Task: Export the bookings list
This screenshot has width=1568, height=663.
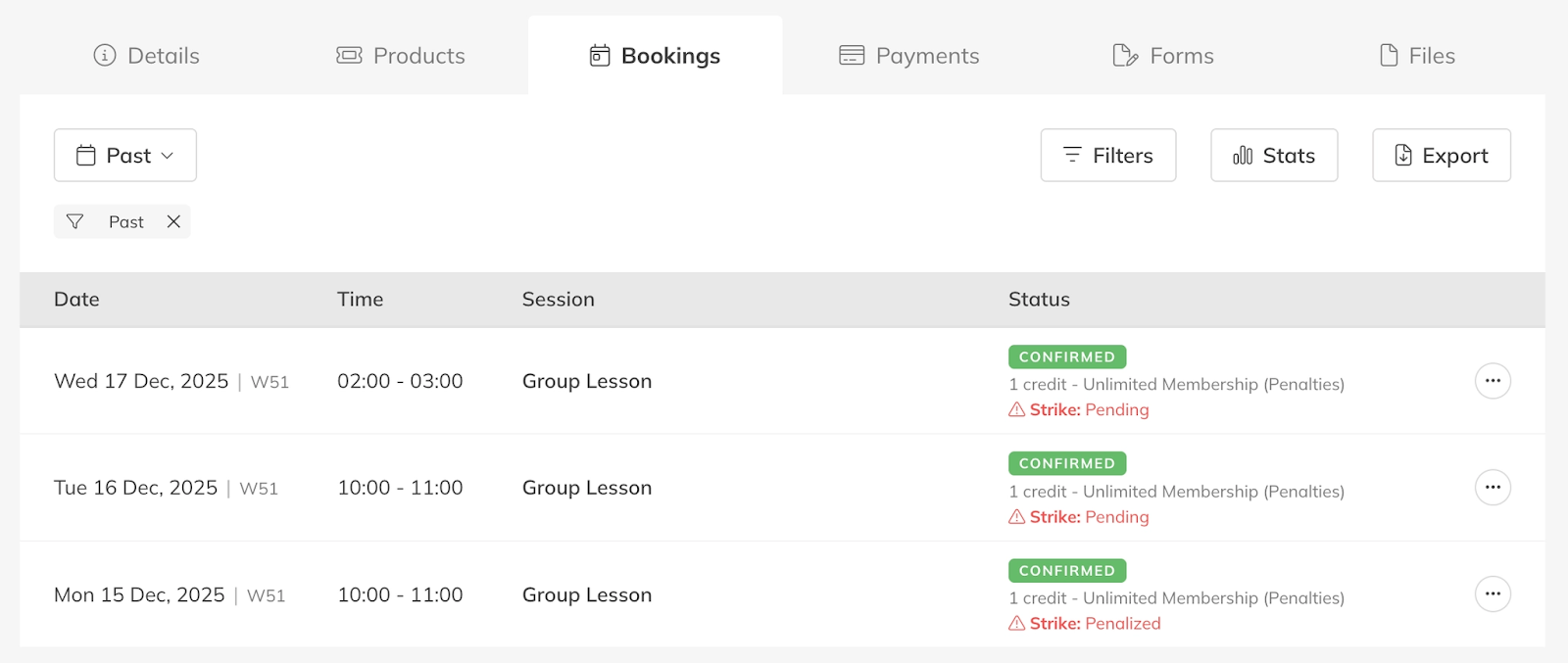Action: (1442, 156)
